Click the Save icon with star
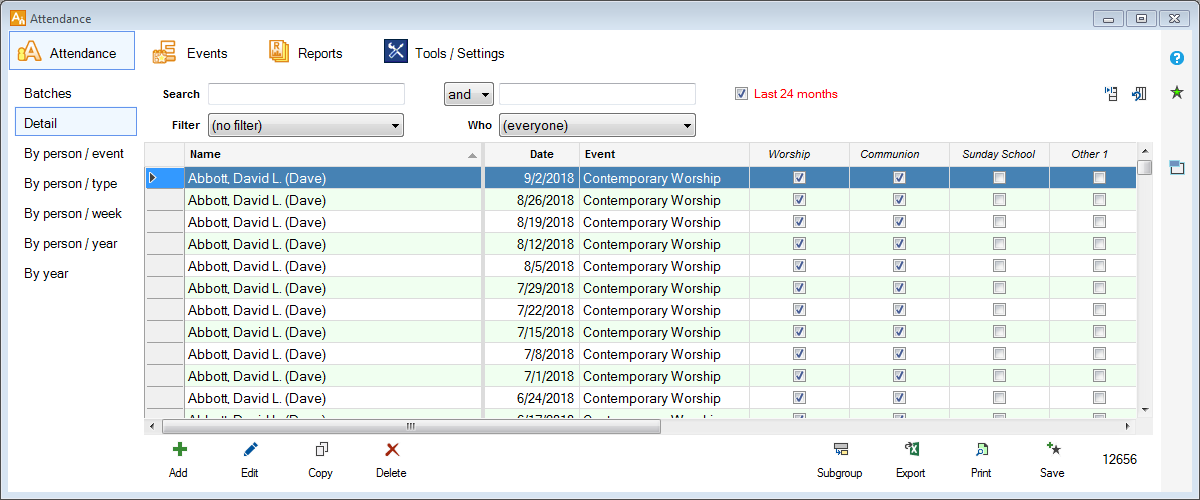This screenshot has width=1200, height=500. 1052,450
